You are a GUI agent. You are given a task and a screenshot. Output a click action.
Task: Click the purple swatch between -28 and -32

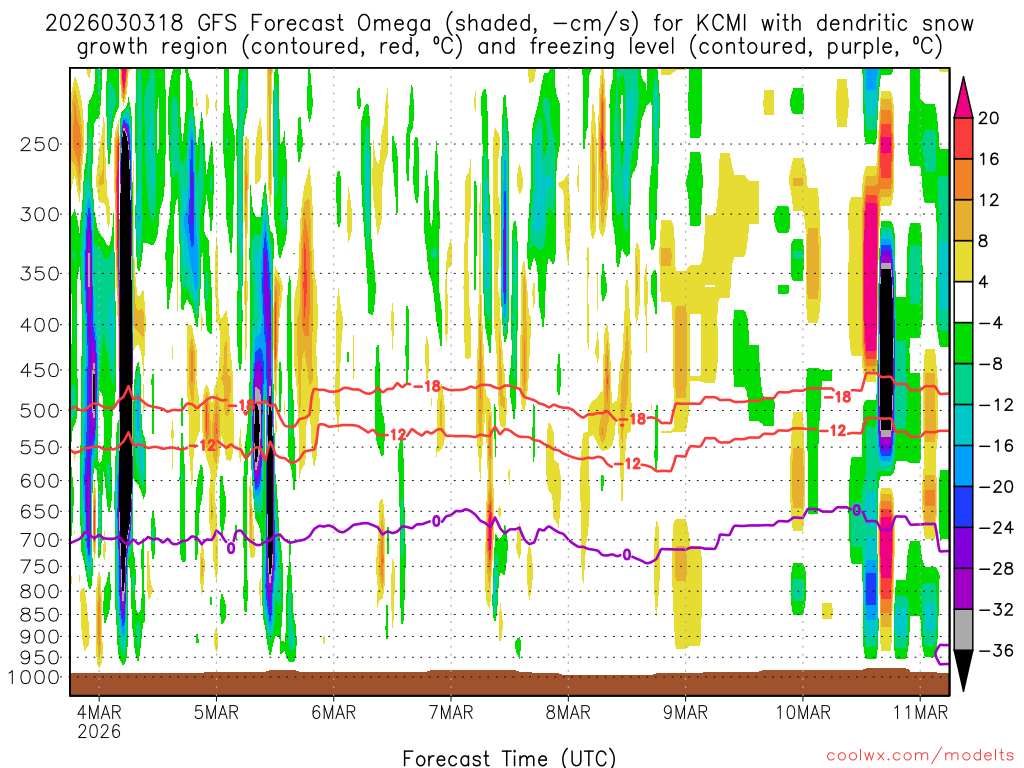click(x=963, y=588)
